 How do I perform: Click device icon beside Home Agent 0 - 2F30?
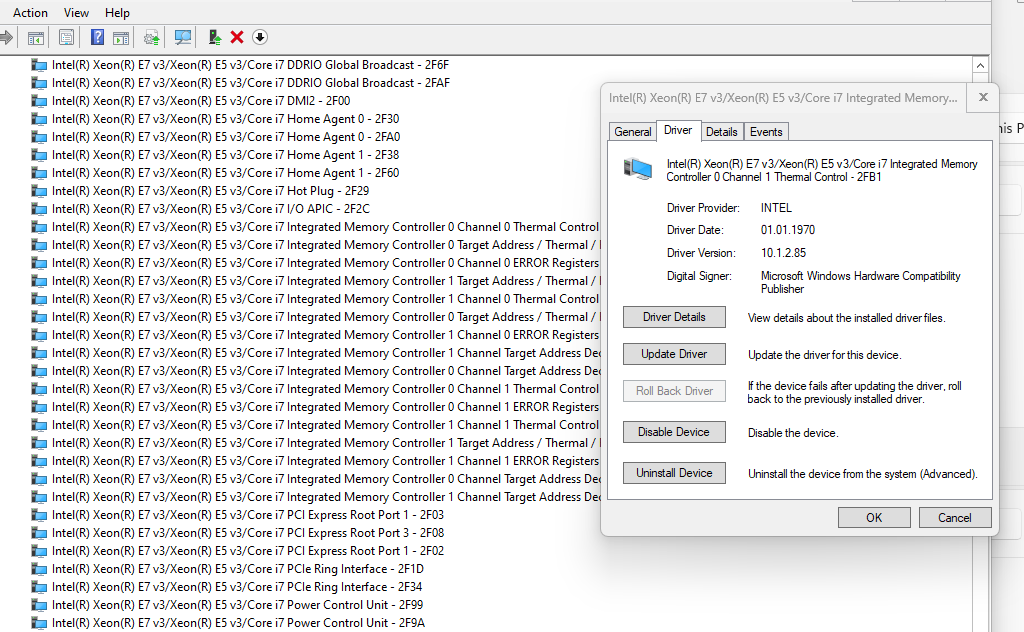(x=39, y=119)
